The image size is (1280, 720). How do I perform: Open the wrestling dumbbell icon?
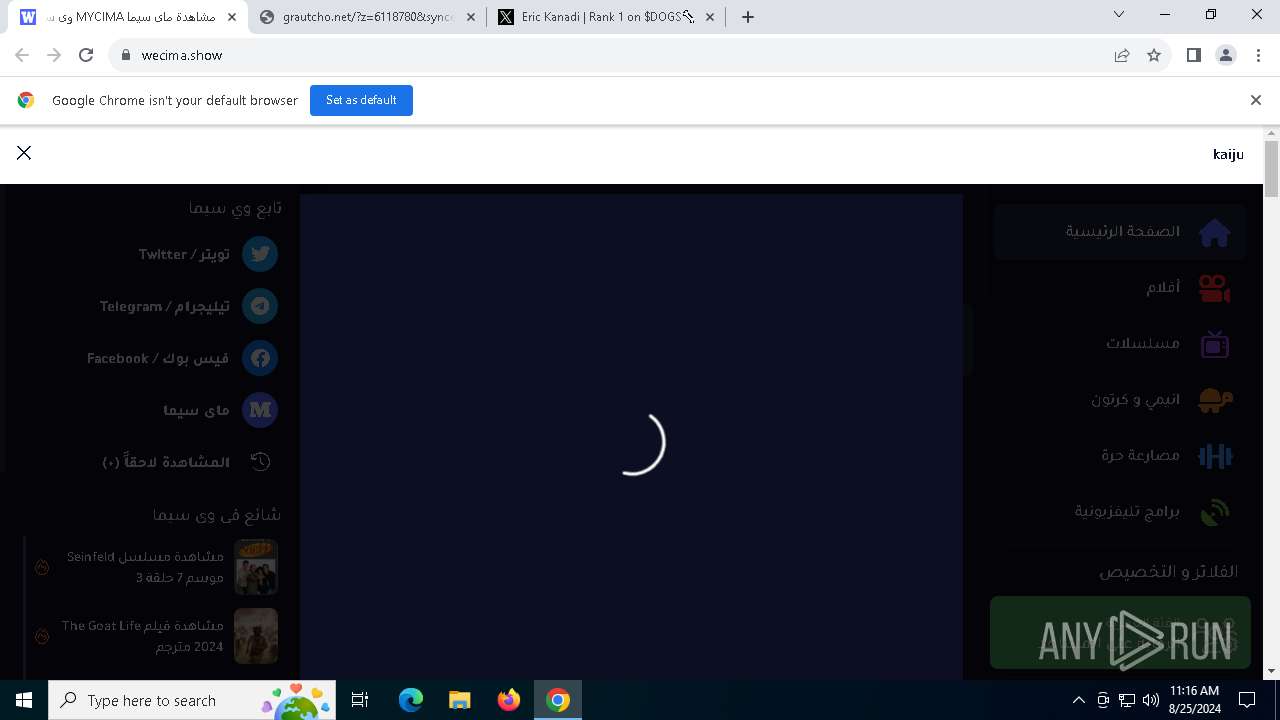click(x=1215, y=456)
